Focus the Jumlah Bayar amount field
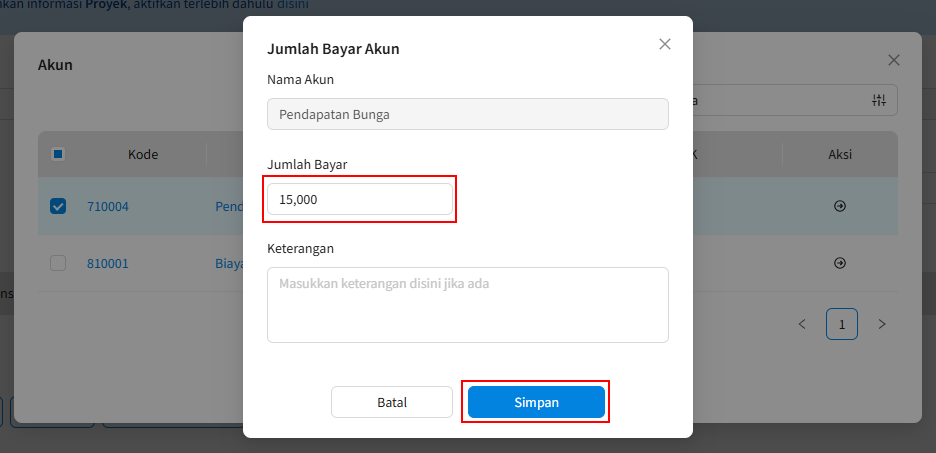Image resolution: width=936 pixels, height=453 pixels. [360, 199]
